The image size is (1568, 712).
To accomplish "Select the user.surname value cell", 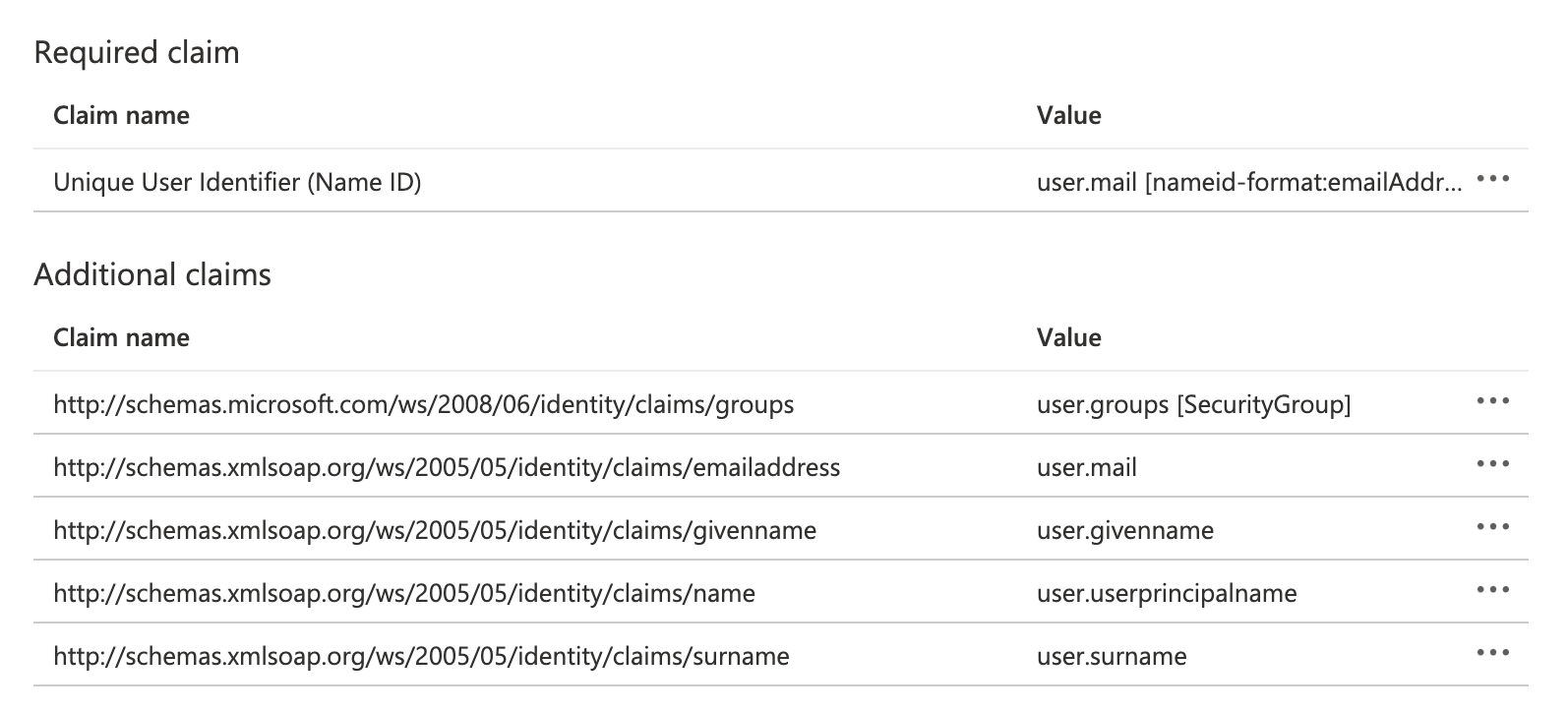I will coord(1111,656).
